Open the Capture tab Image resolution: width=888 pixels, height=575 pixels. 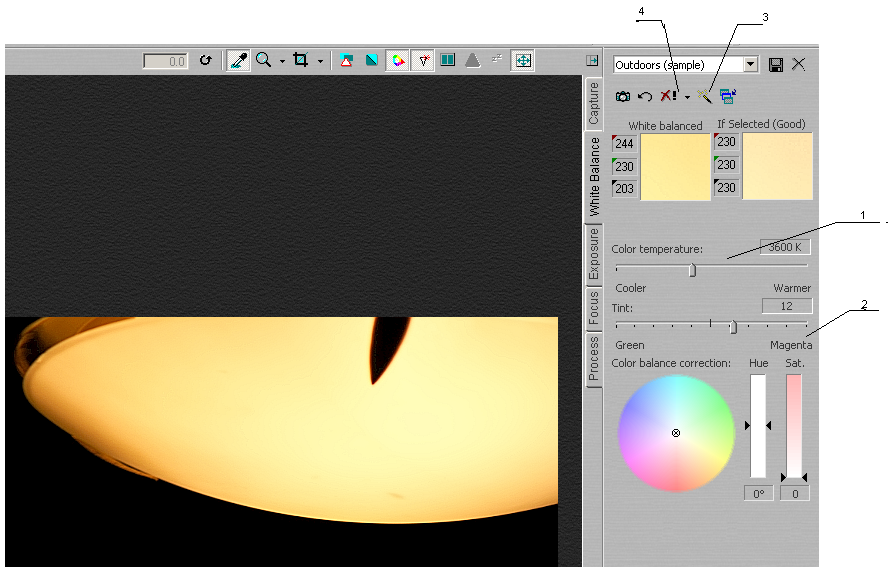(593, 103)
